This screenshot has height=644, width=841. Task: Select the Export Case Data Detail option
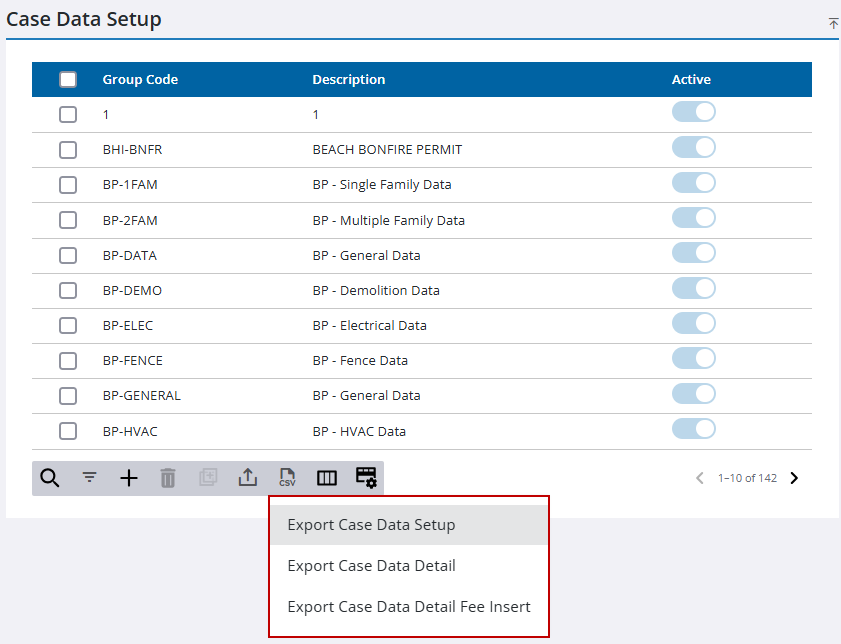(x=371, y=566)
